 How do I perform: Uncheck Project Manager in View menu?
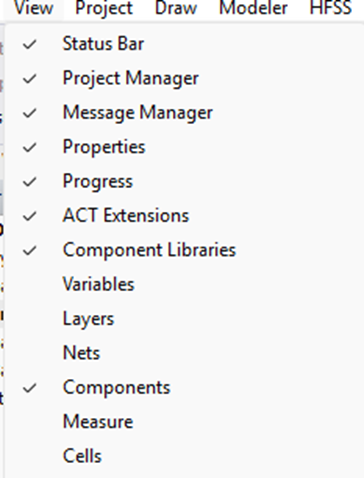[184, 78]
